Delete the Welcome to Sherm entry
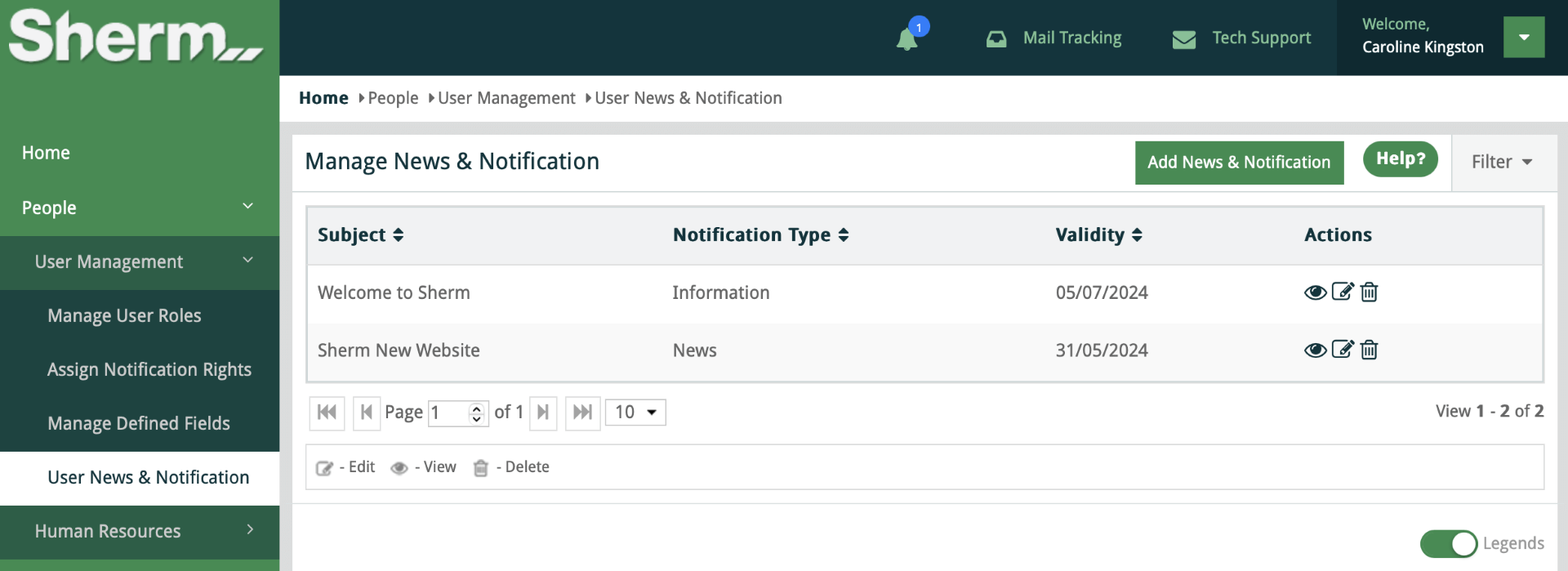Screen dimensions: 1568x571 (1369, 292)
